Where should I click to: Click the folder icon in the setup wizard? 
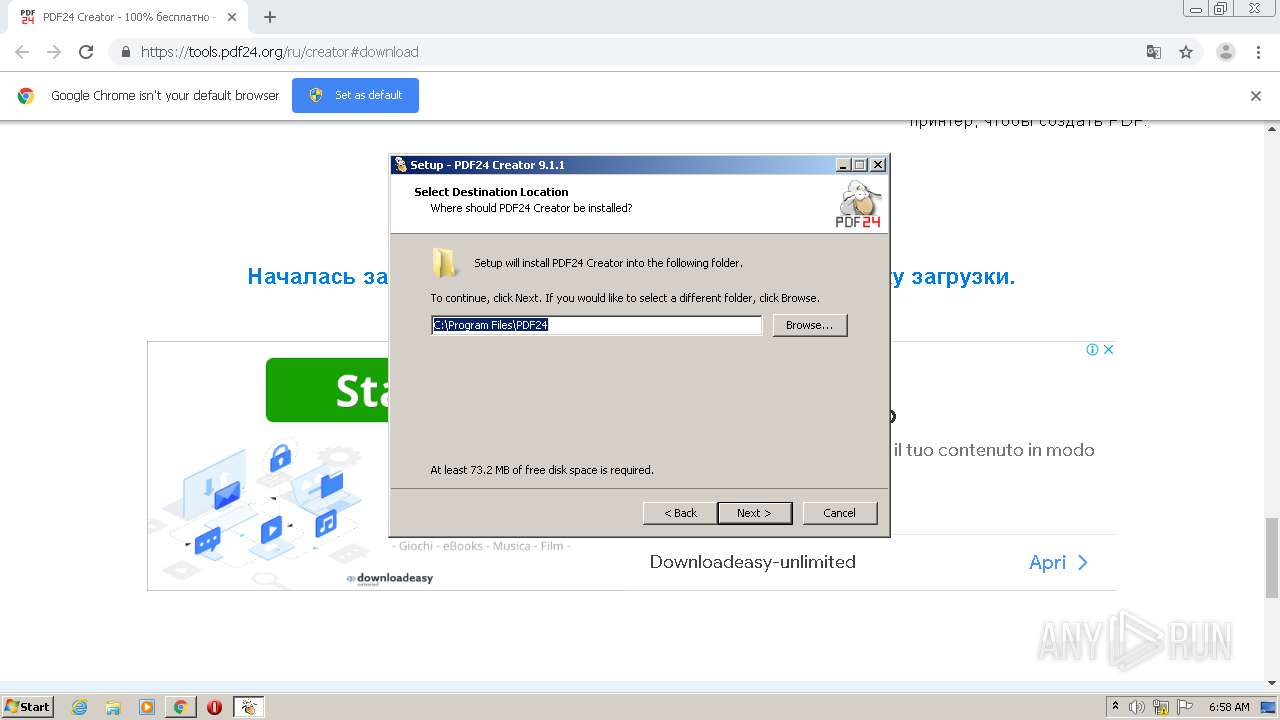[x=445, y=263]
